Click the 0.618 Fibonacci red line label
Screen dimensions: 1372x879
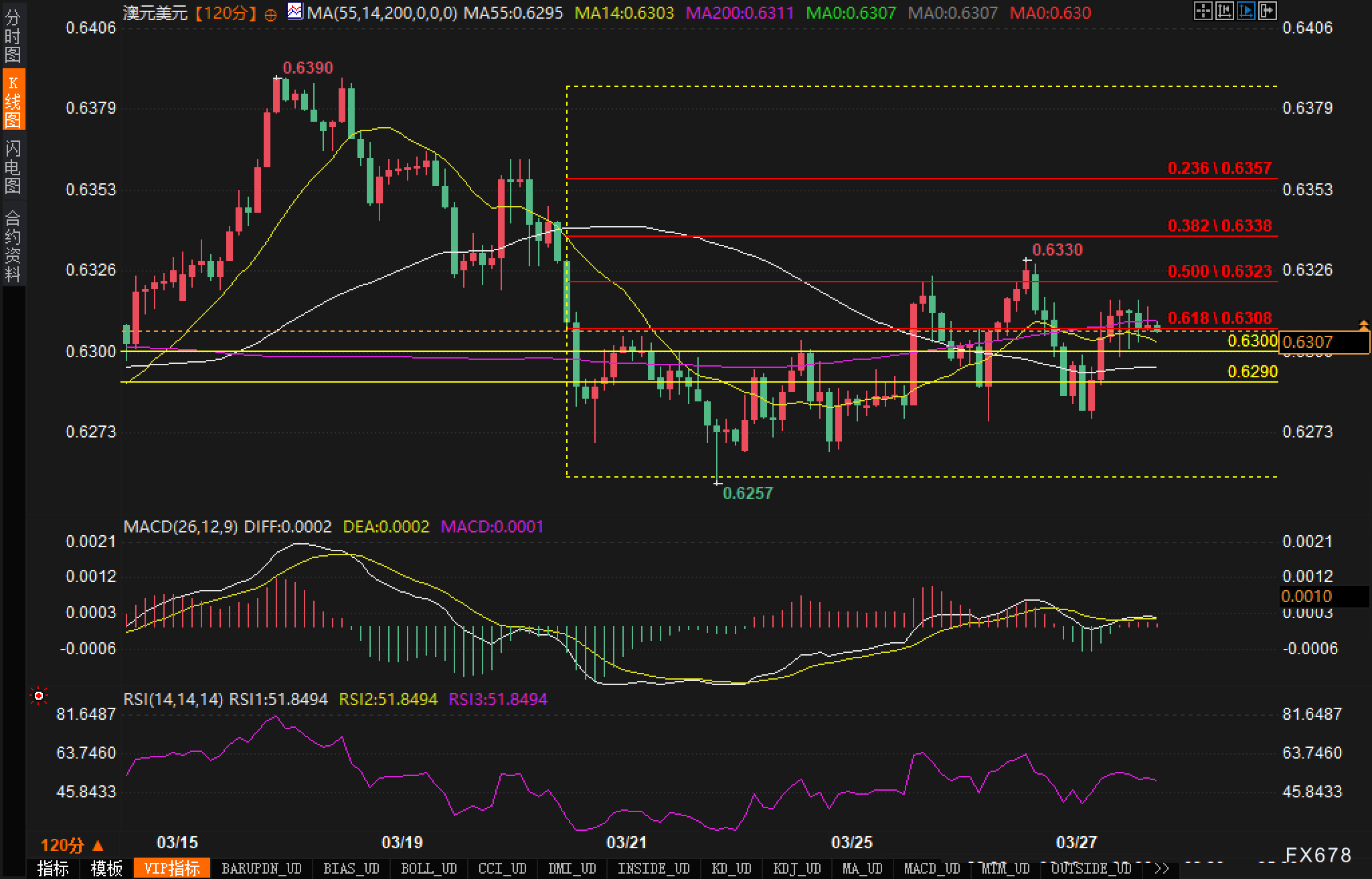point(1219,318)
